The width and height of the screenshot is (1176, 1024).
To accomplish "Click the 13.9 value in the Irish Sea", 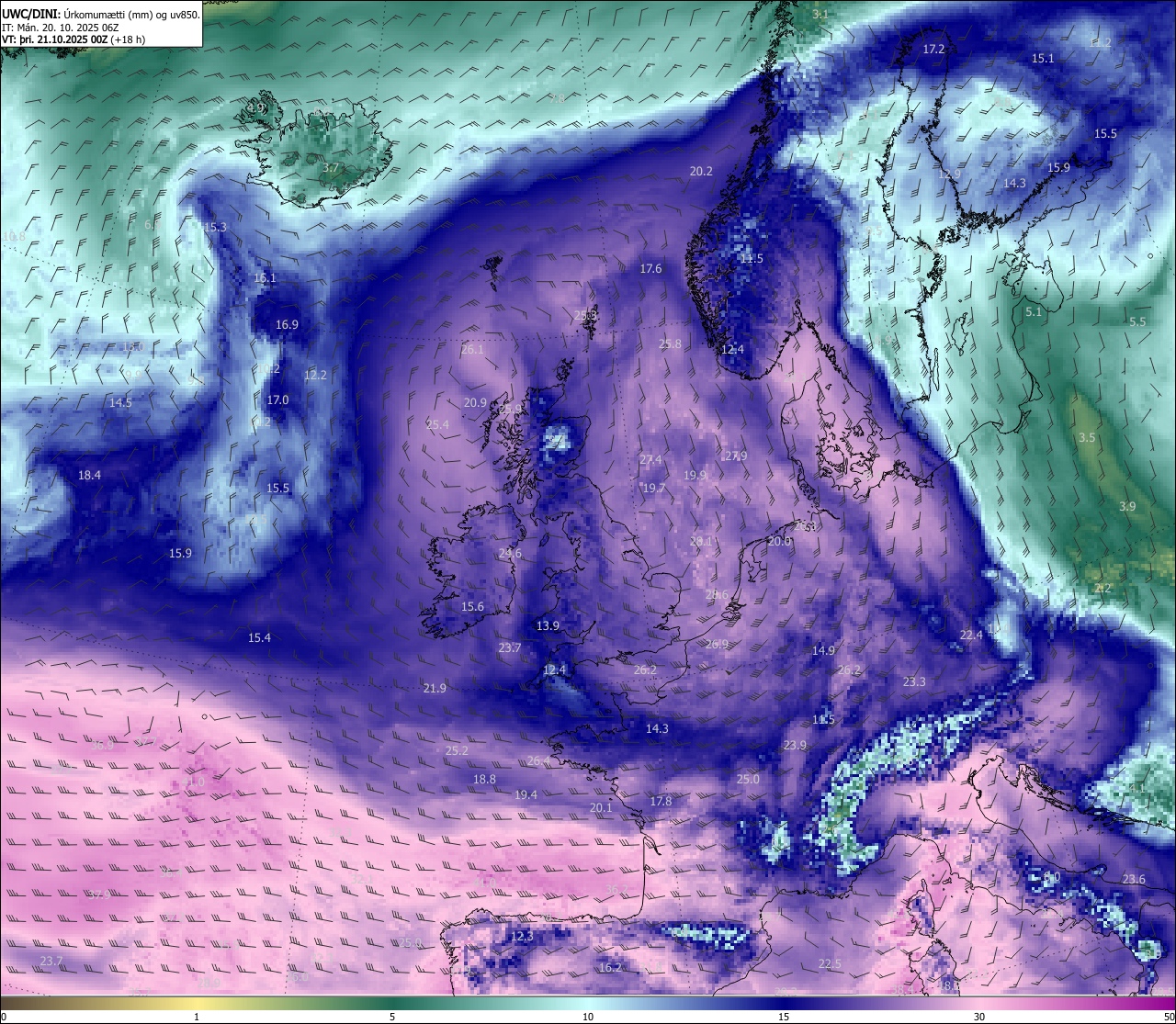I will click(548, 625).
